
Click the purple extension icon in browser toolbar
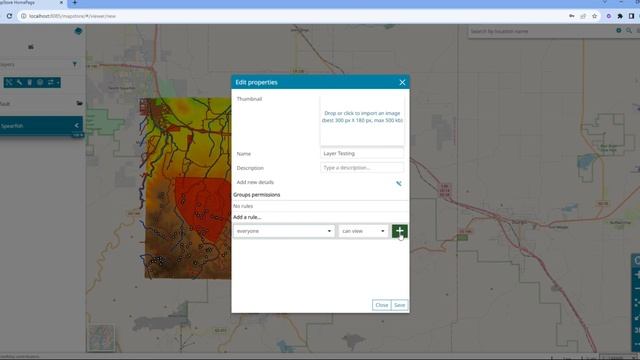tap(609, 16)
